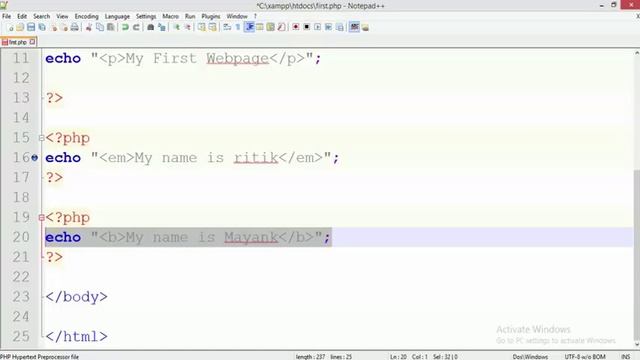
Task: Open Find with the binoculars icon
Action: point(151,27)
